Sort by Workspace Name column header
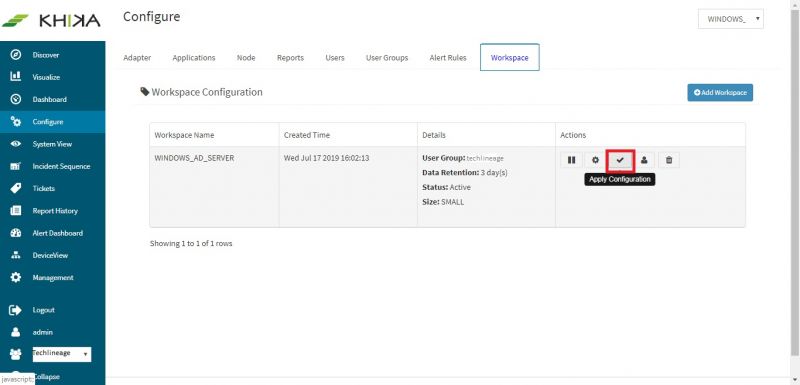800x385 pixels. click(184, 135)
